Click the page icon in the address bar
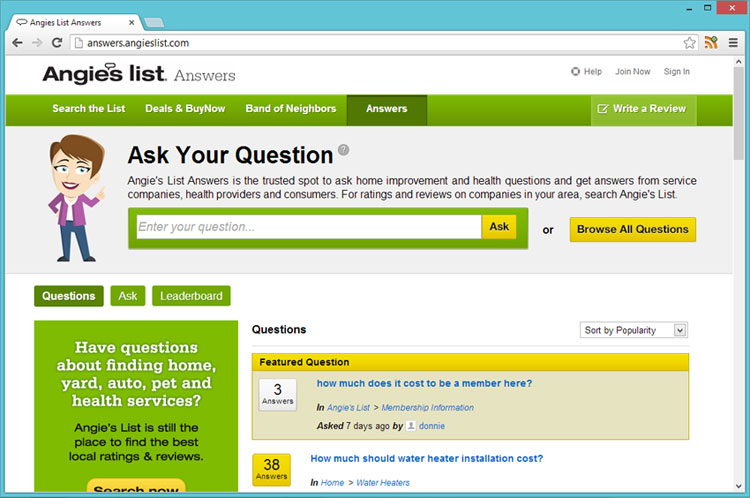Viewport: 750px width, 498px height. tap(79, 43)
